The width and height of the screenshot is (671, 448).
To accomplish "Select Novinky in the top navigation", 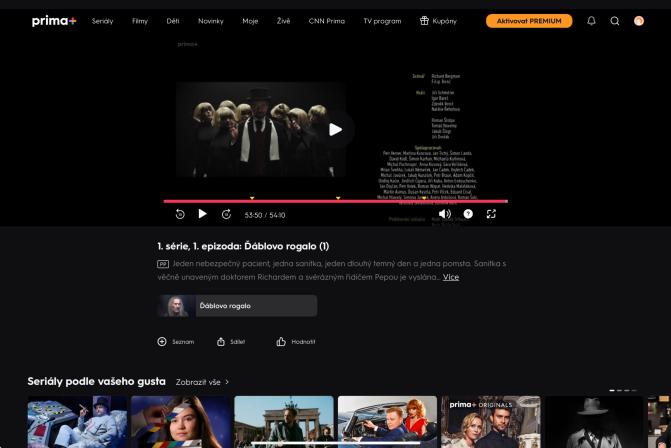I will click(x=211, y=21).
